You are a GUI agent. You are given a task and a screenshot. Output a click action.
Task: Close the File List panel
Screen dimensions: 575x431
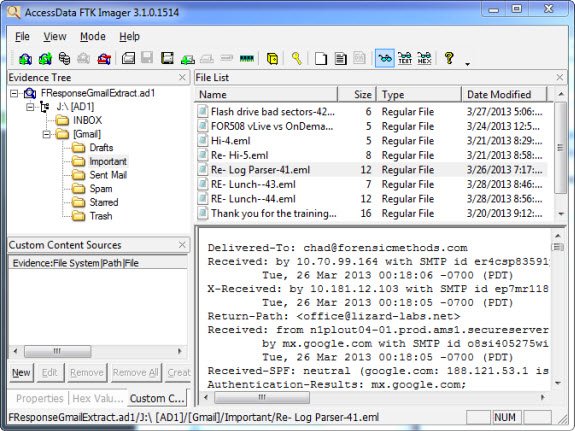(x=560, y=77)
